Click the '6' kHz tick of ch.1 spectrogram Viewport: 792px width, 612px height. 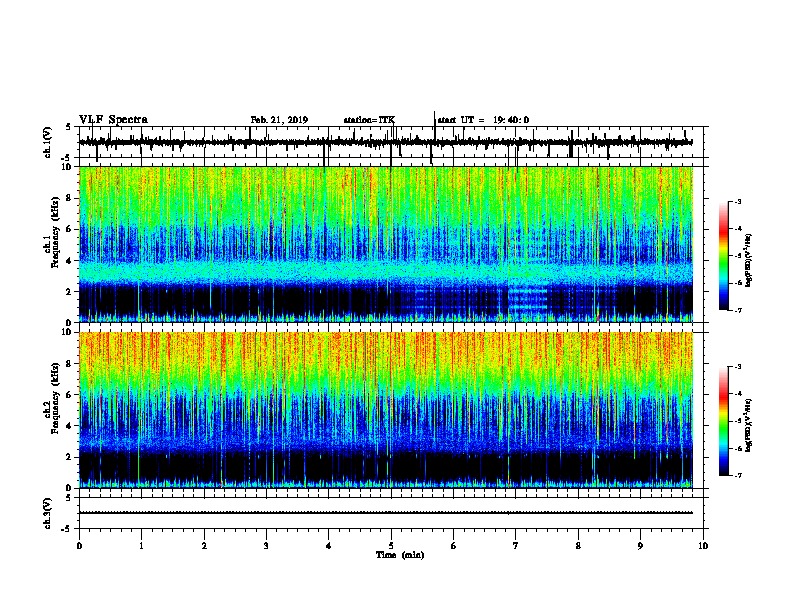tap(70, 229)
